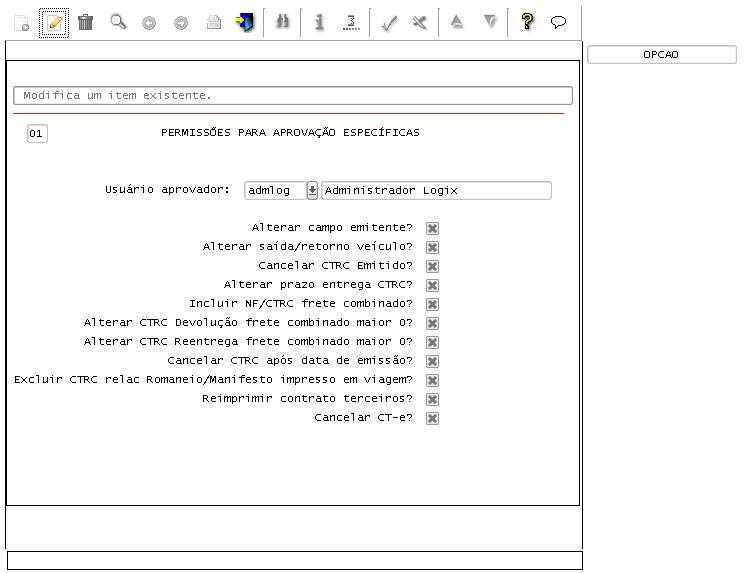744x573 pixels.
Task: Click the 'Modifica um item existente.' message box
Action: (x=293, y=95)
